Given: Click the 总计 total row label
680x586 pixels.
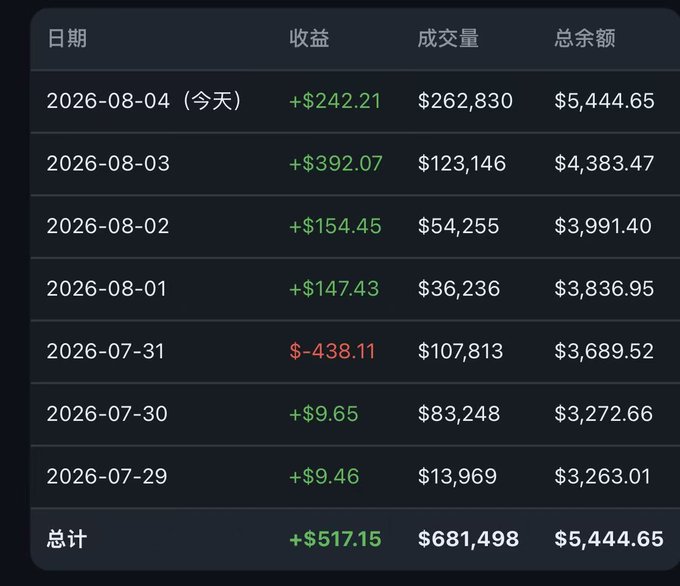Looking at the screenshot, I should 67,539.
